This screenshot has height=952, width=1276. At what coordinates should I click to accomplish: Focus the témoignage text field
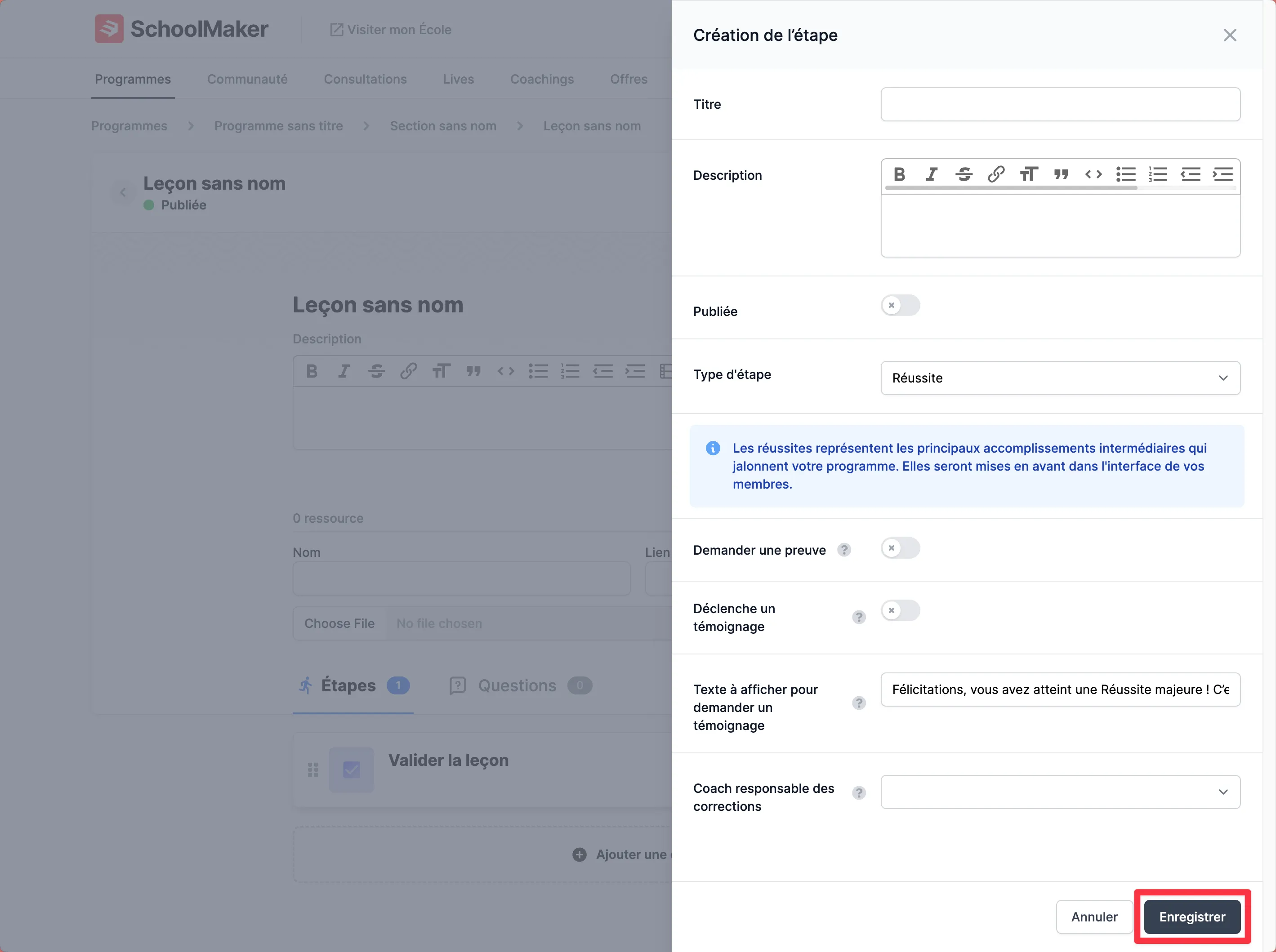[1061, 689]
